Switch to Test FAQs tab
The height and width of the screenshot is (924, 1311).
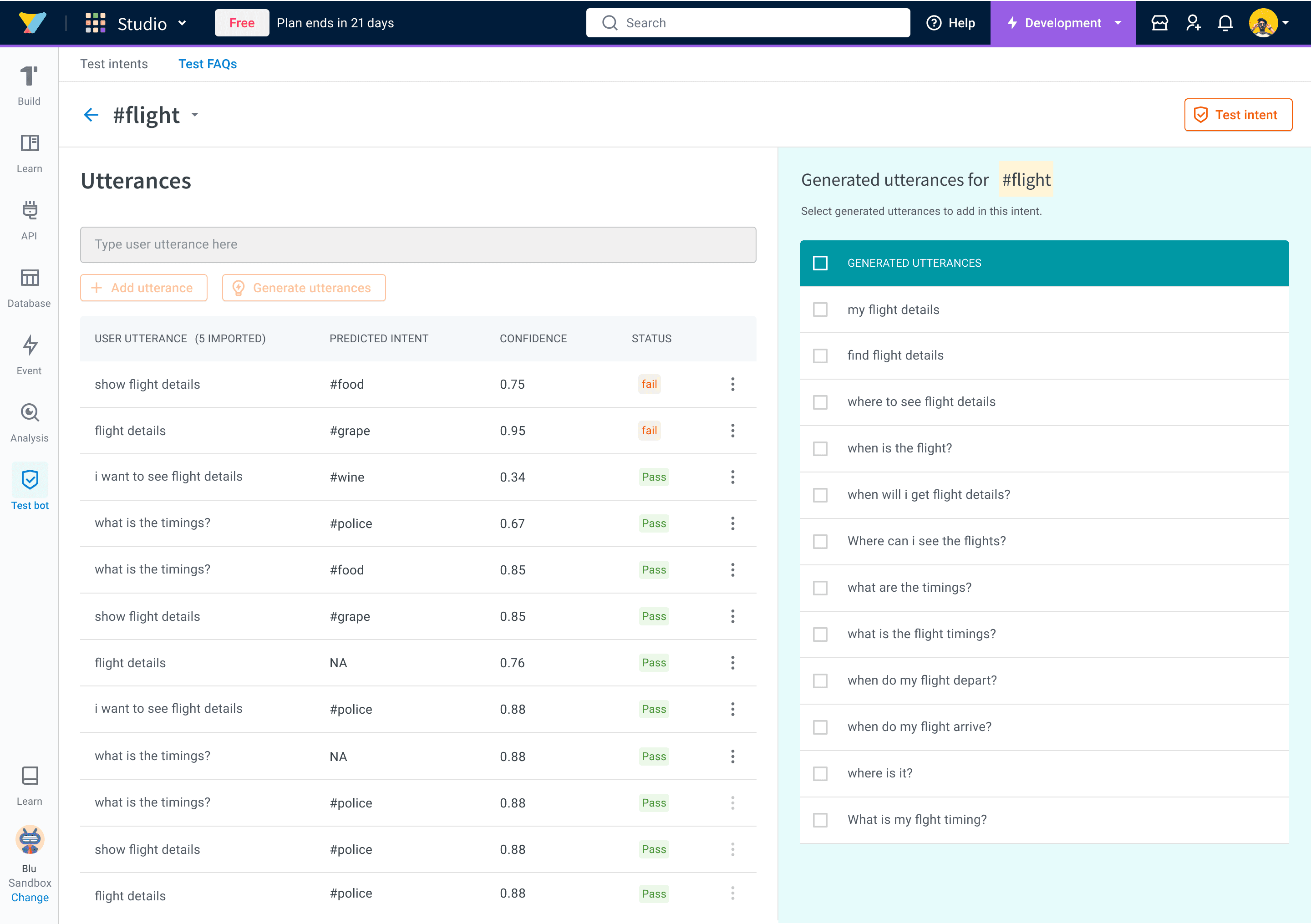pyautogui.click(x=207, y=64)
